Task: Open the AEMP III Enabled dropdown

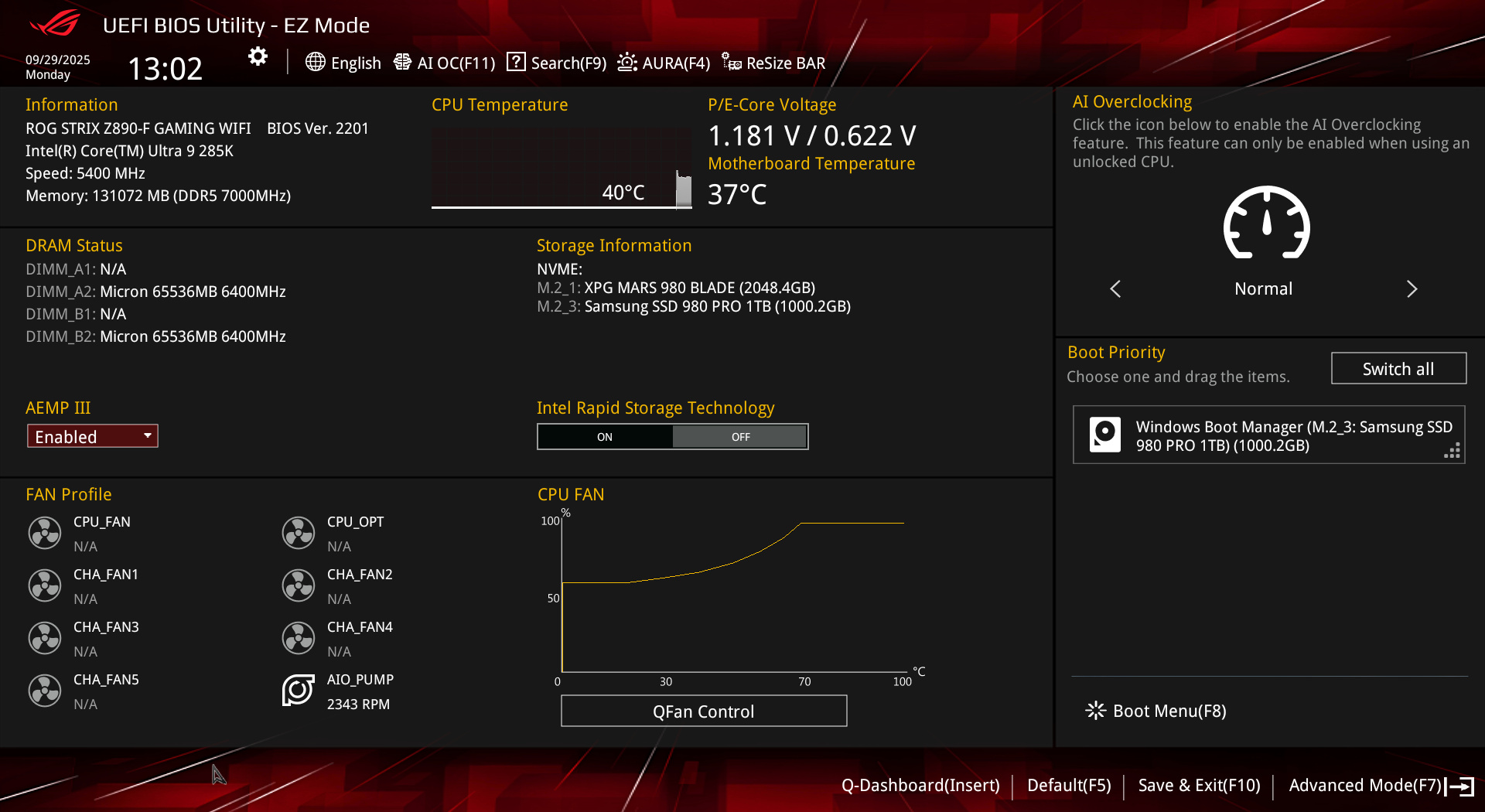Action: click(93, 436)
